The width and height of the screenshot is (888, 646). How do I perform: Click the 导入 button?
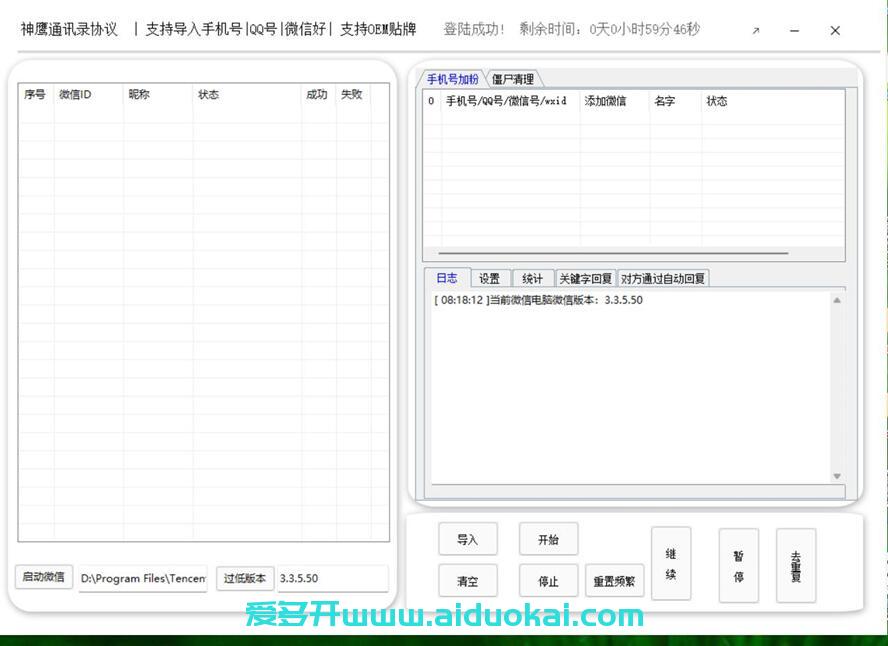(x=468, y=539)
